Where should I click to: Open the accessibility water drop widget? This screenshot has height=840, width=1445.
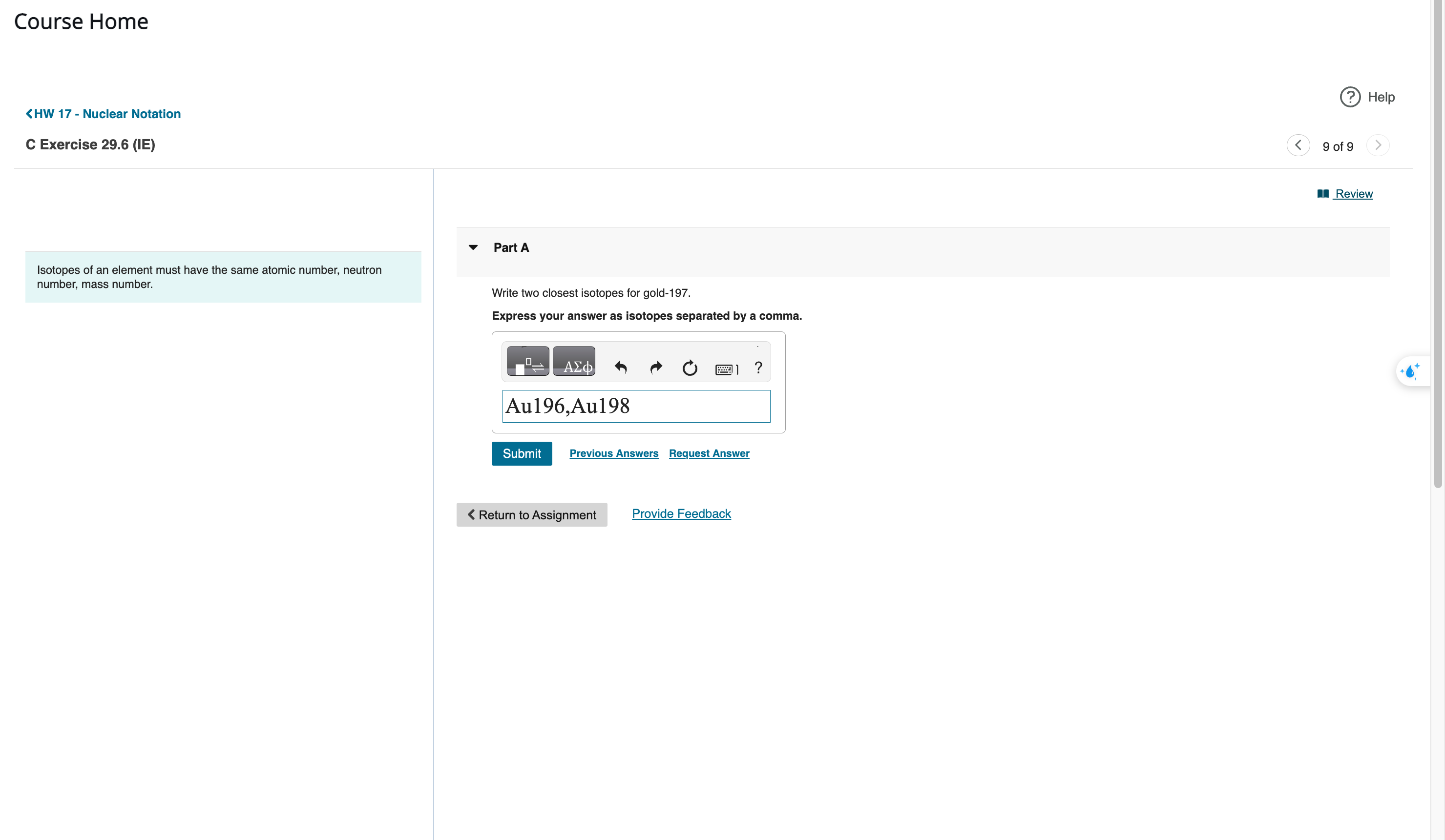tap(1412, 371)
